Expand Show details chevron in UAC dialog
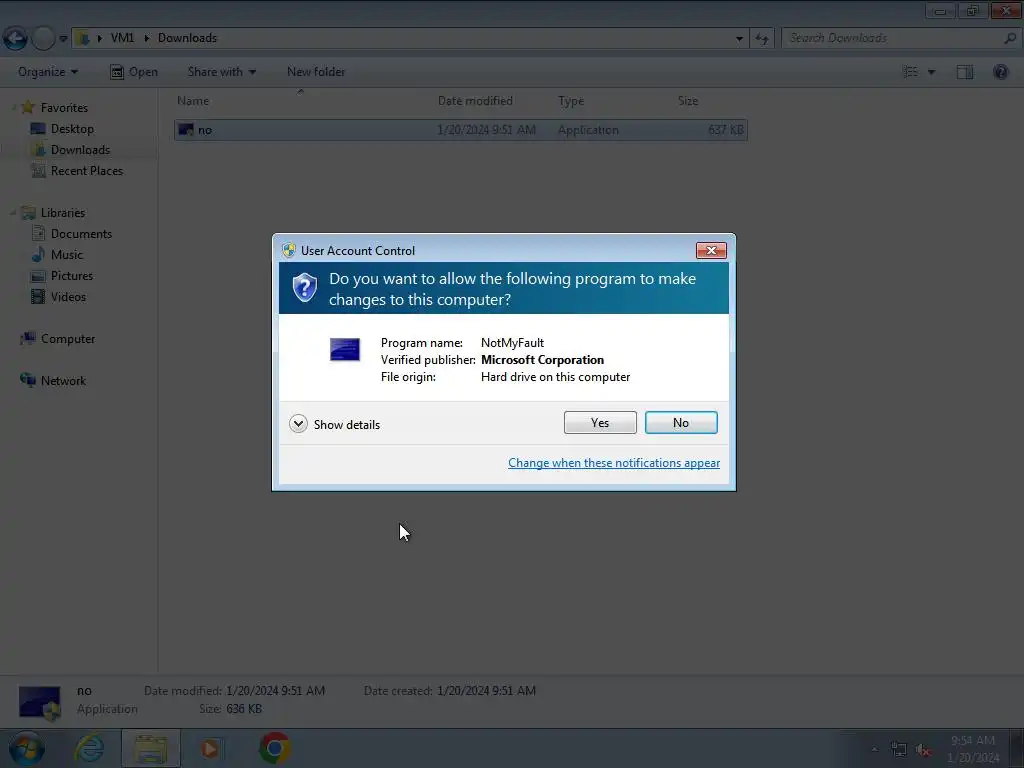1024x768 pixels. (298, 424)
